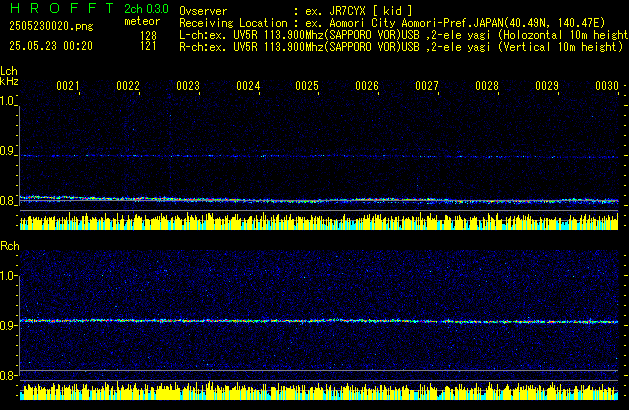Select the 0025 time marker
The height and width of the screenshot is (410, 629).
[x=307, y=86]
